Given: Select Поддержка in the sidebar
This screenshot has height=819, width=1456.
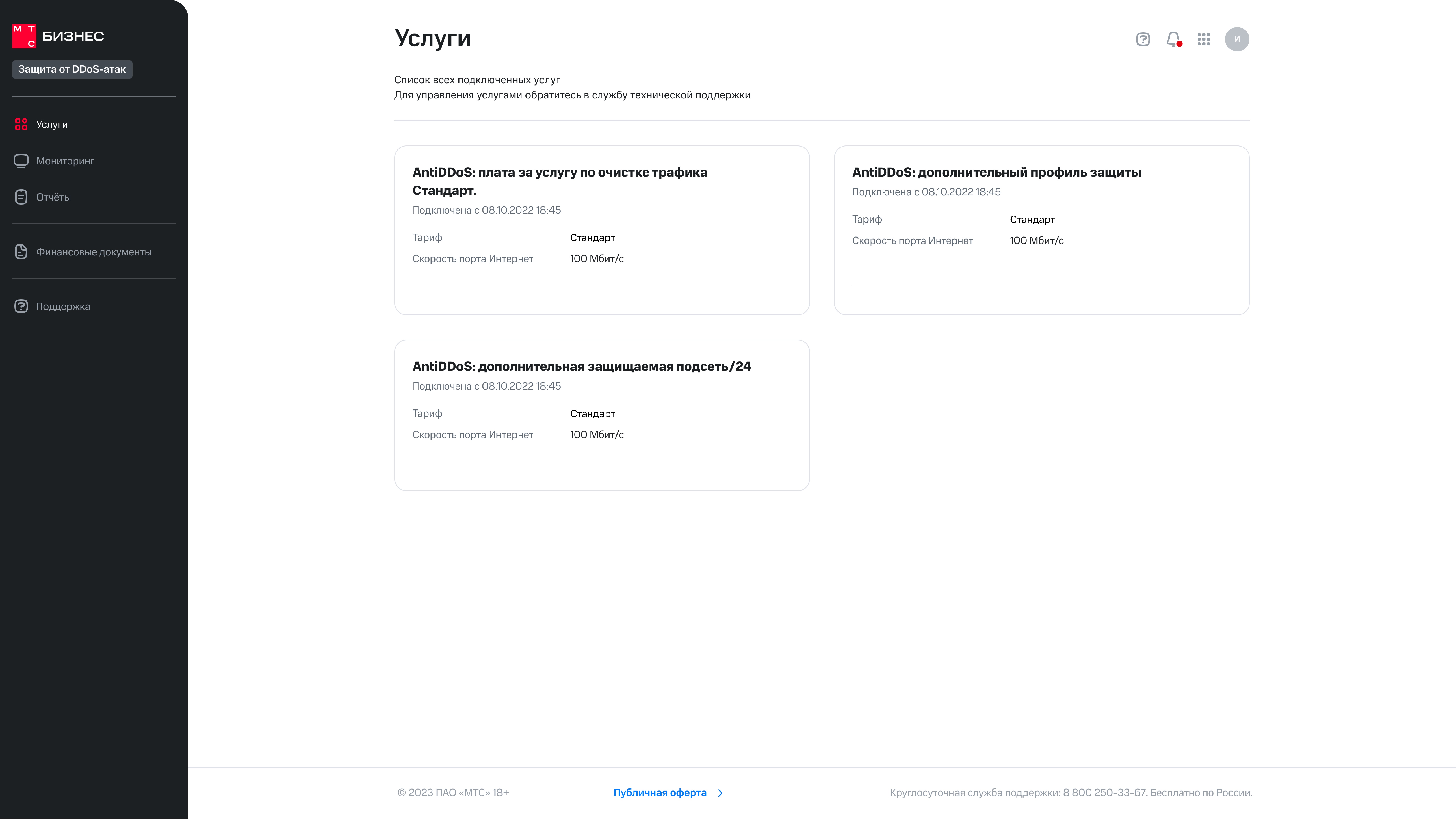Looking at the screenshot, I should point(63,306).
